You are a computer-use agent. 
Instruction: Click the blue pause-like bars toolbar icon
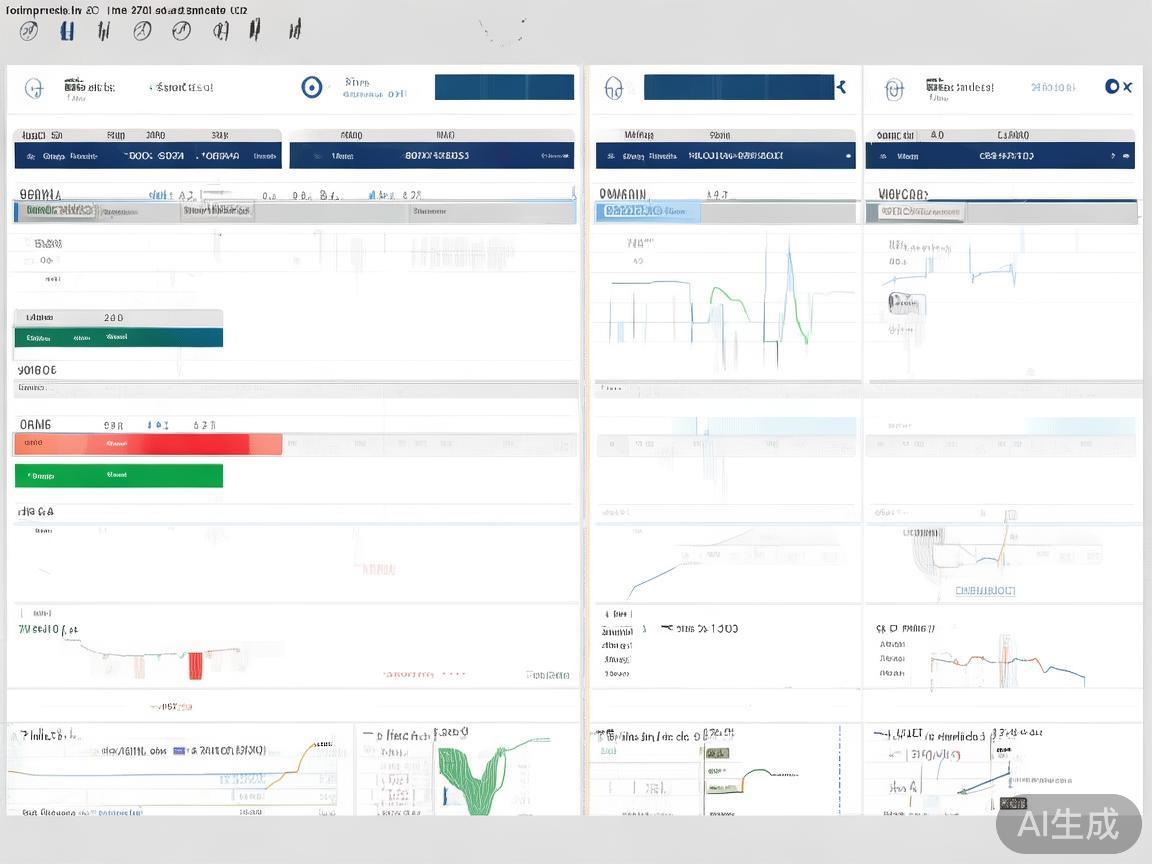(x=67, y=31)
